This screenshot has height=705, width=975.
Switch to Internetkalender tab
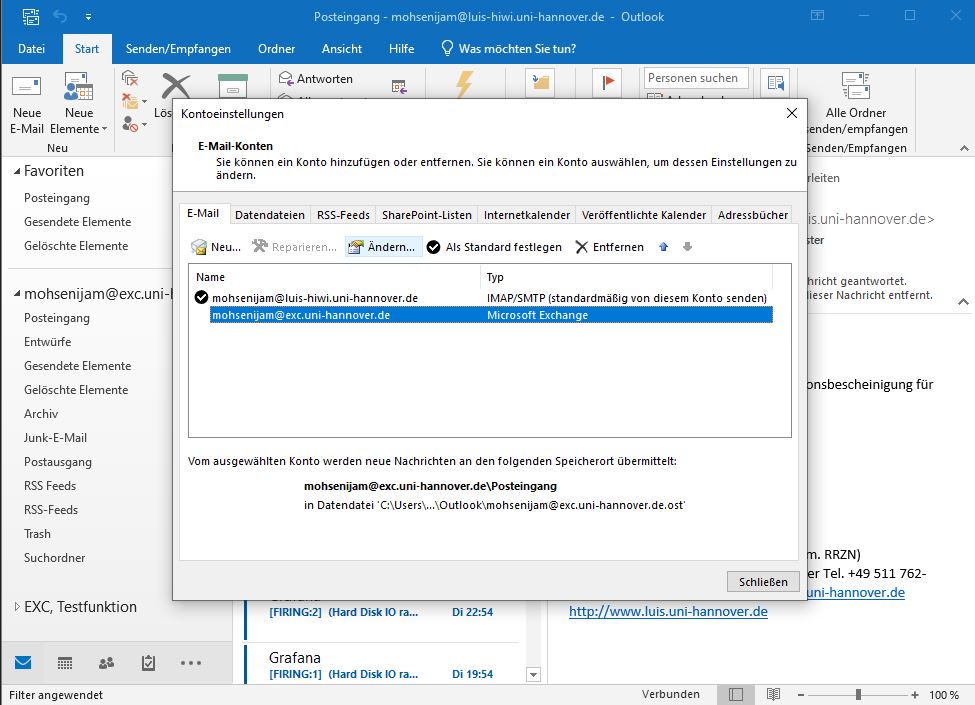527,214
